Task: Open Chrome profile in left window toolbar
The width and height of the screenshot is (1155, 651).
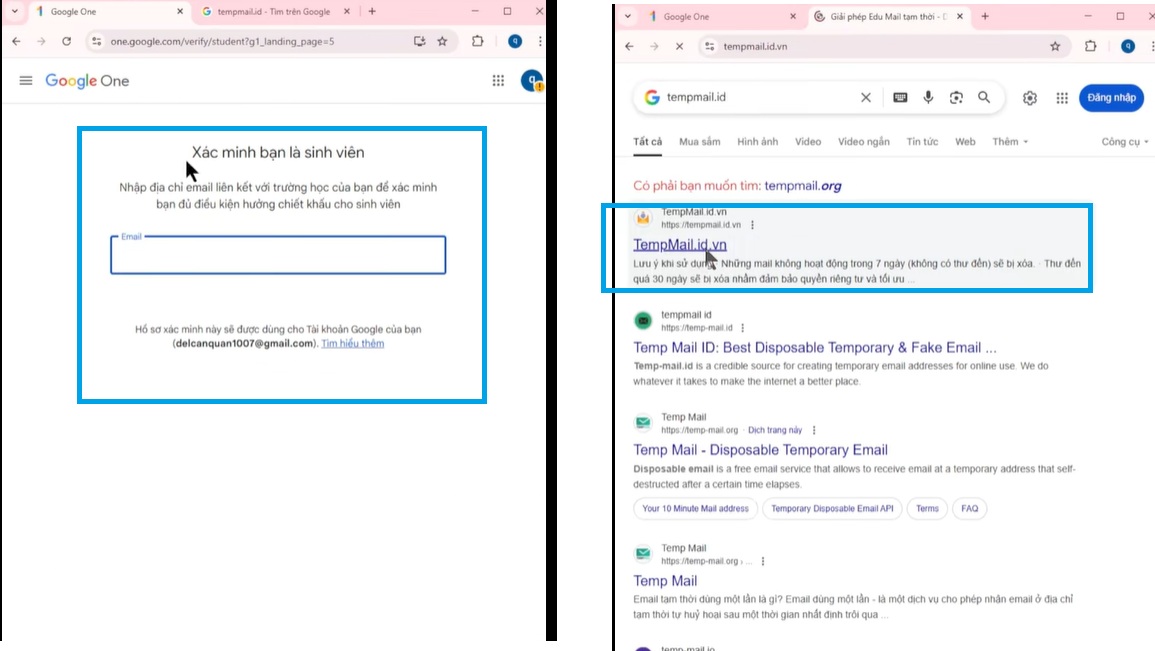Action: point(515,41)
